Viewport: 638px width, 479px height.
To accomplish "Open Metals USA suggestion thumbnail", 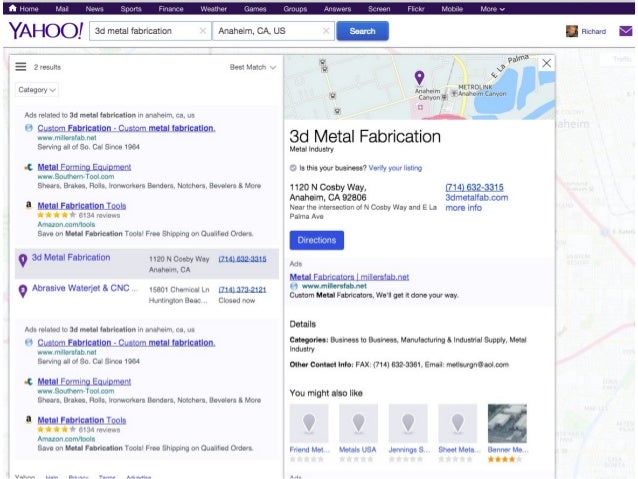I will 358,423.
